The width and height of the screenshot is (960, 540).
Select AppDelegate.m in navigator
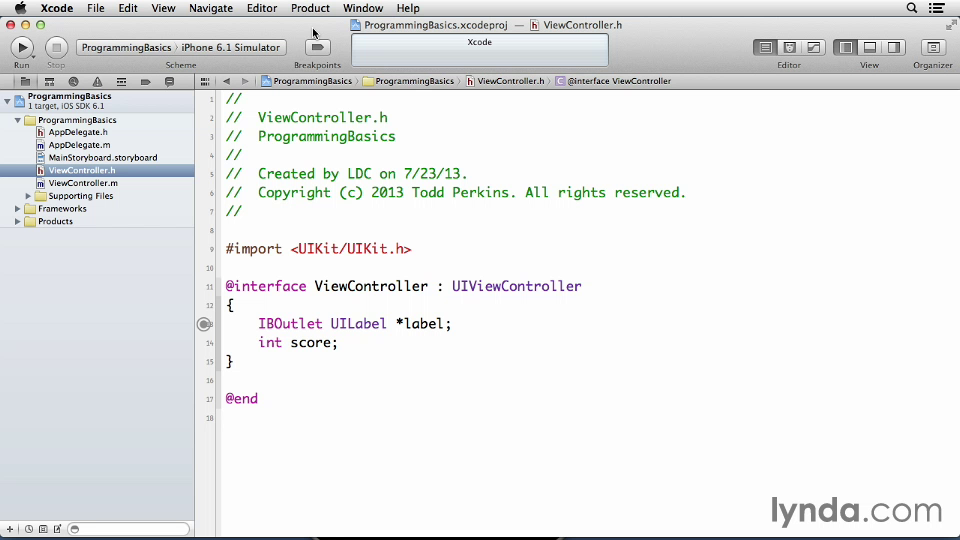pyautogui.click(x=80, y=145)
